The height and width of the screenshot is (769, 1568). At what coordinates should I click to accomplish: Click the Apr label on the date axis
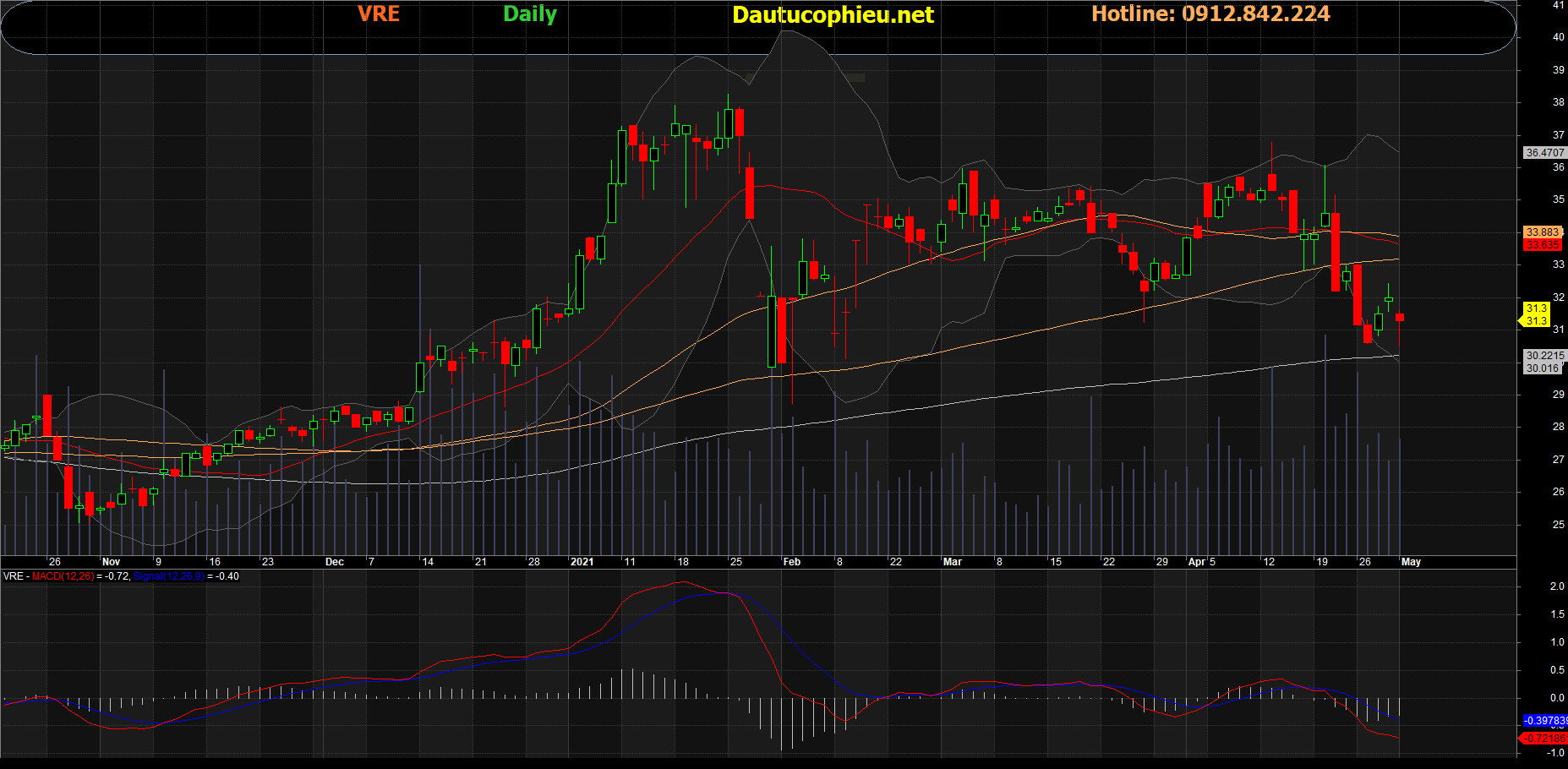[x=1197, y=562]
